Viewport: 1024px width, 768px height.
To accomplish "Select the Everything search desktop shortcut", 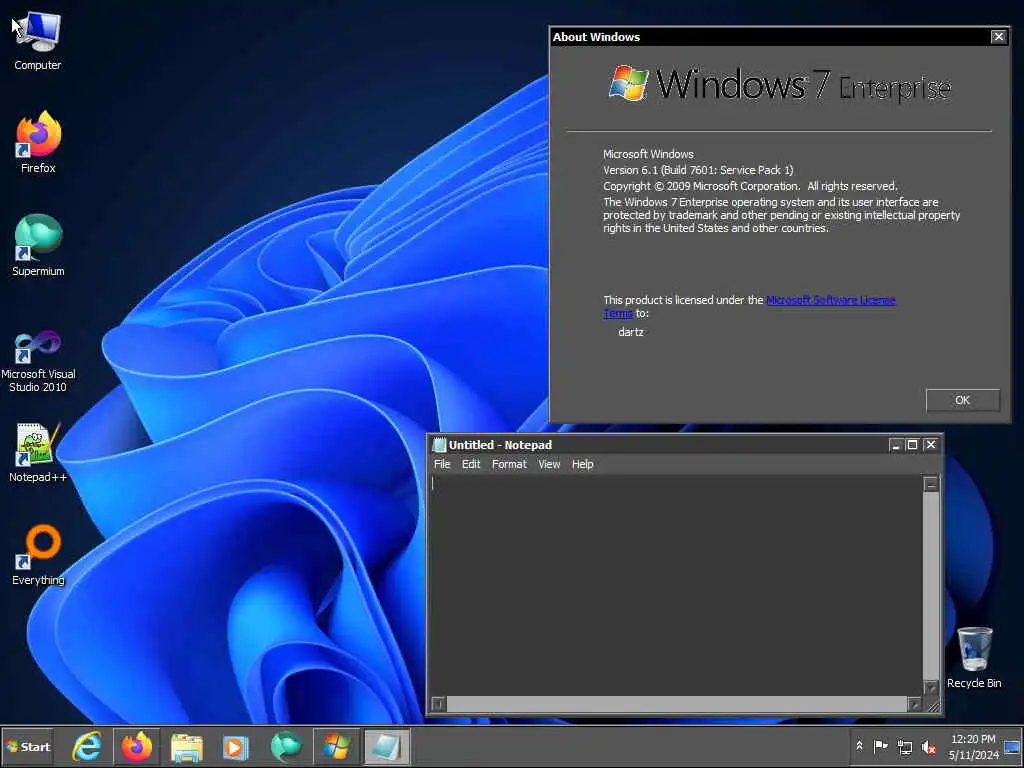I will click(x=38, y=555).
